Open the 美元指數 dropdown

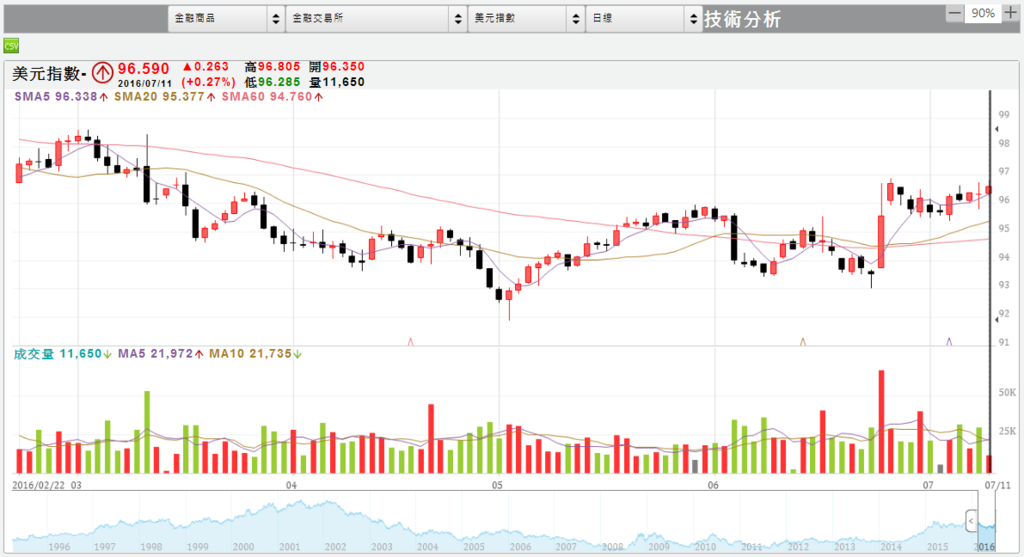pyautogui.click(x=526, y=19)
